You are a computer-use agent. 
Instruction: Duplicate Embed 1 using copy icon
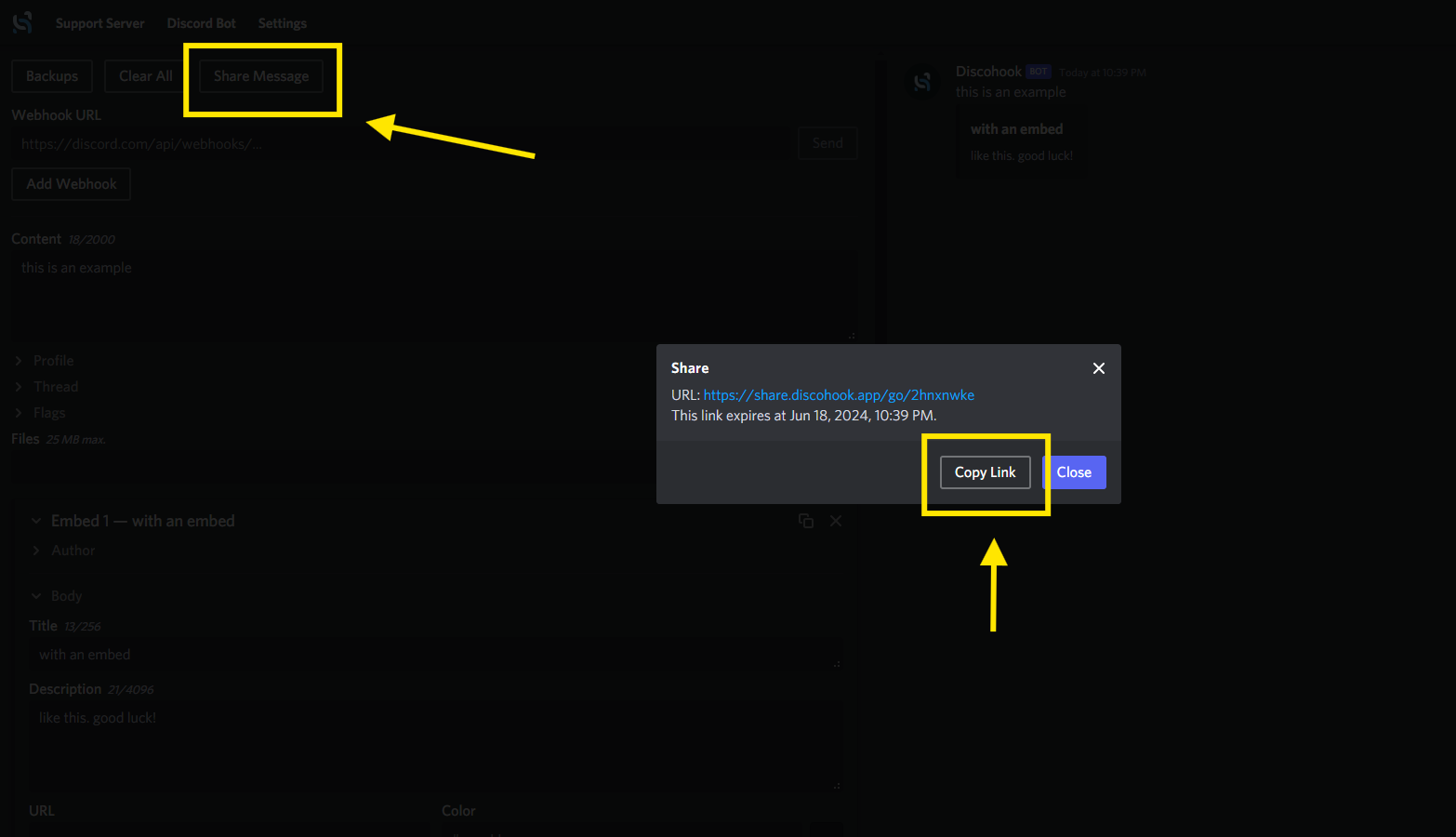pos(806,521)
